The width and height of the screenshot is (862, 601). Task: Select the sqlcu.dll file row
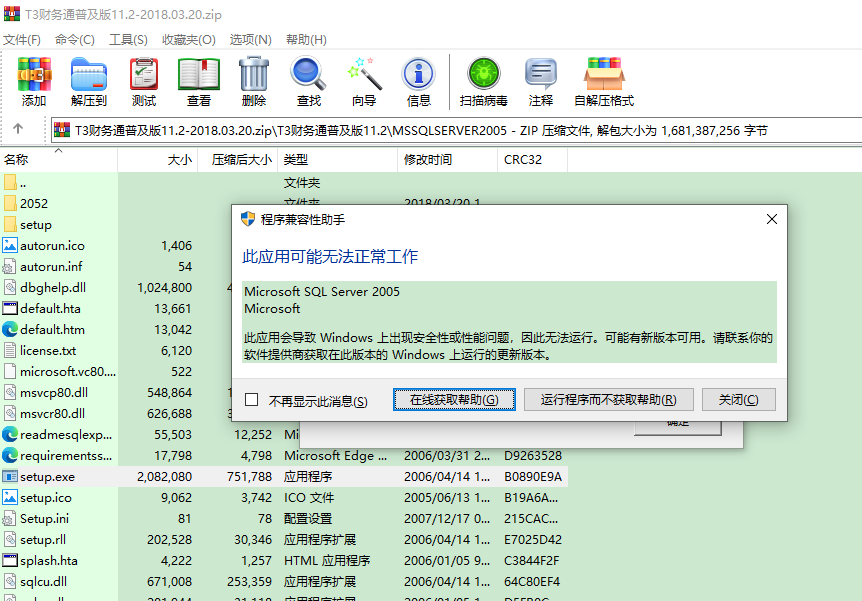point(284,581)
